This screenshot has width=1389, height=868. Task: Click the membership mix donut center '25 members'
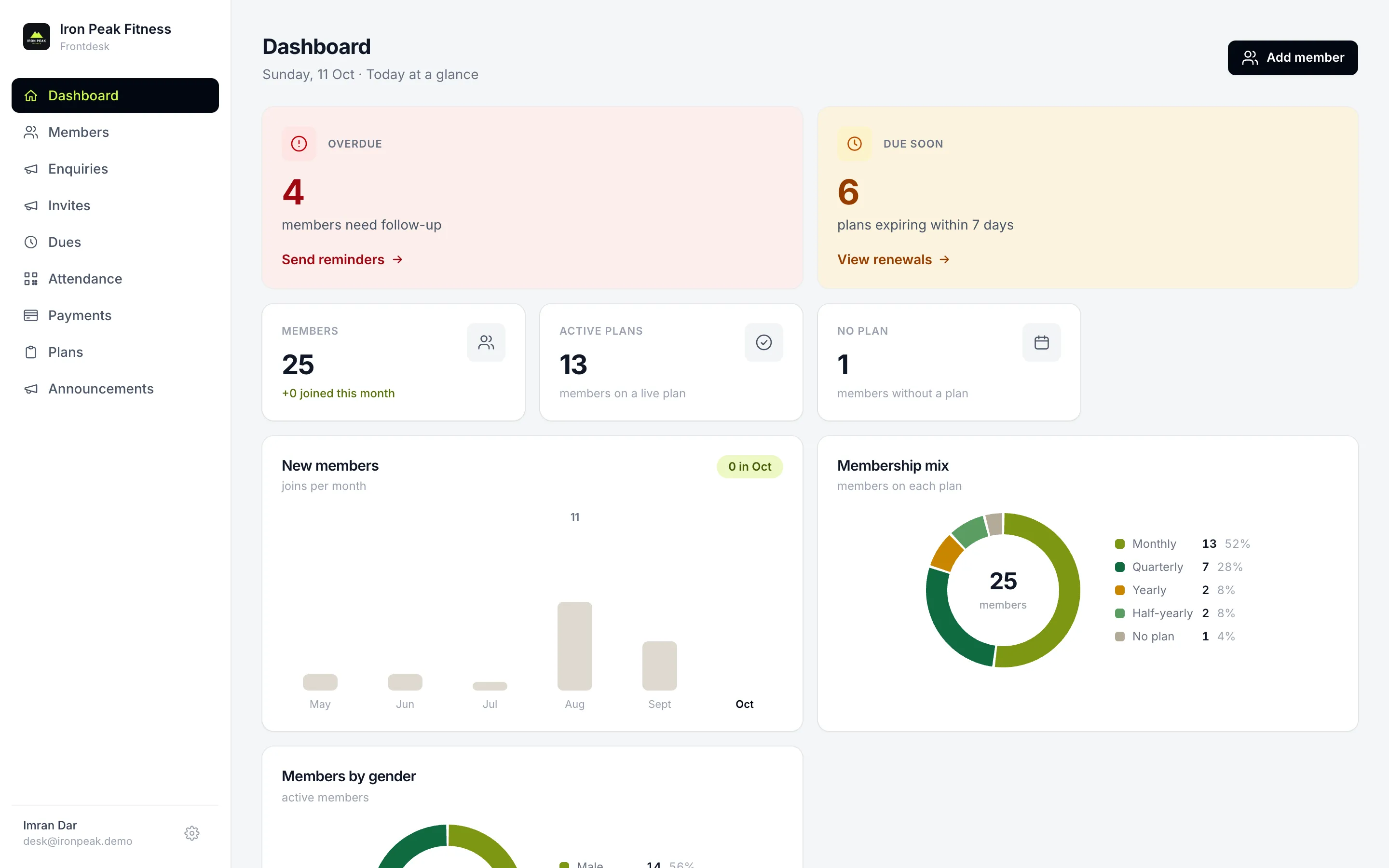click(1003, 590)
